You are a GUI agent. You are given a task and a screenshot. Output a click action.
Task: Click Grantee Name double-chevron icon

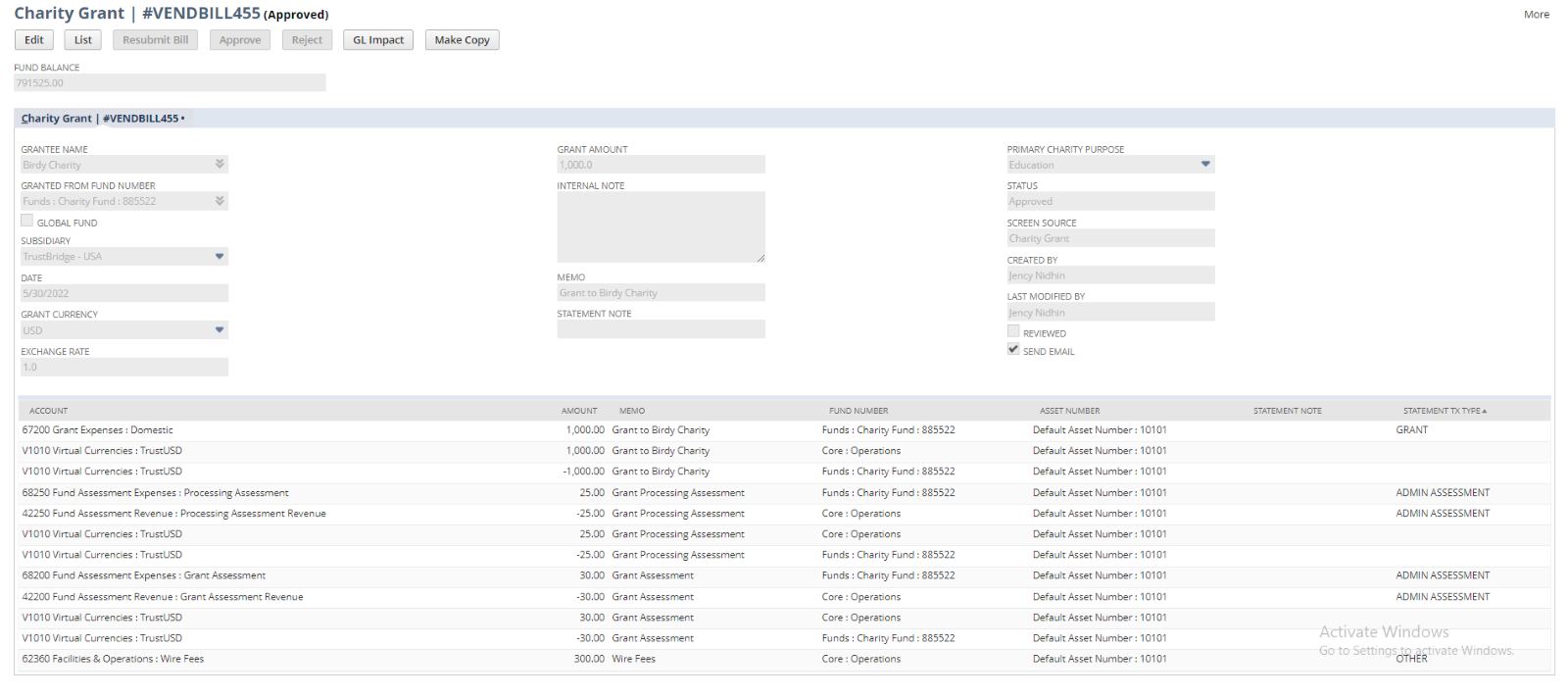click(220, 165)
